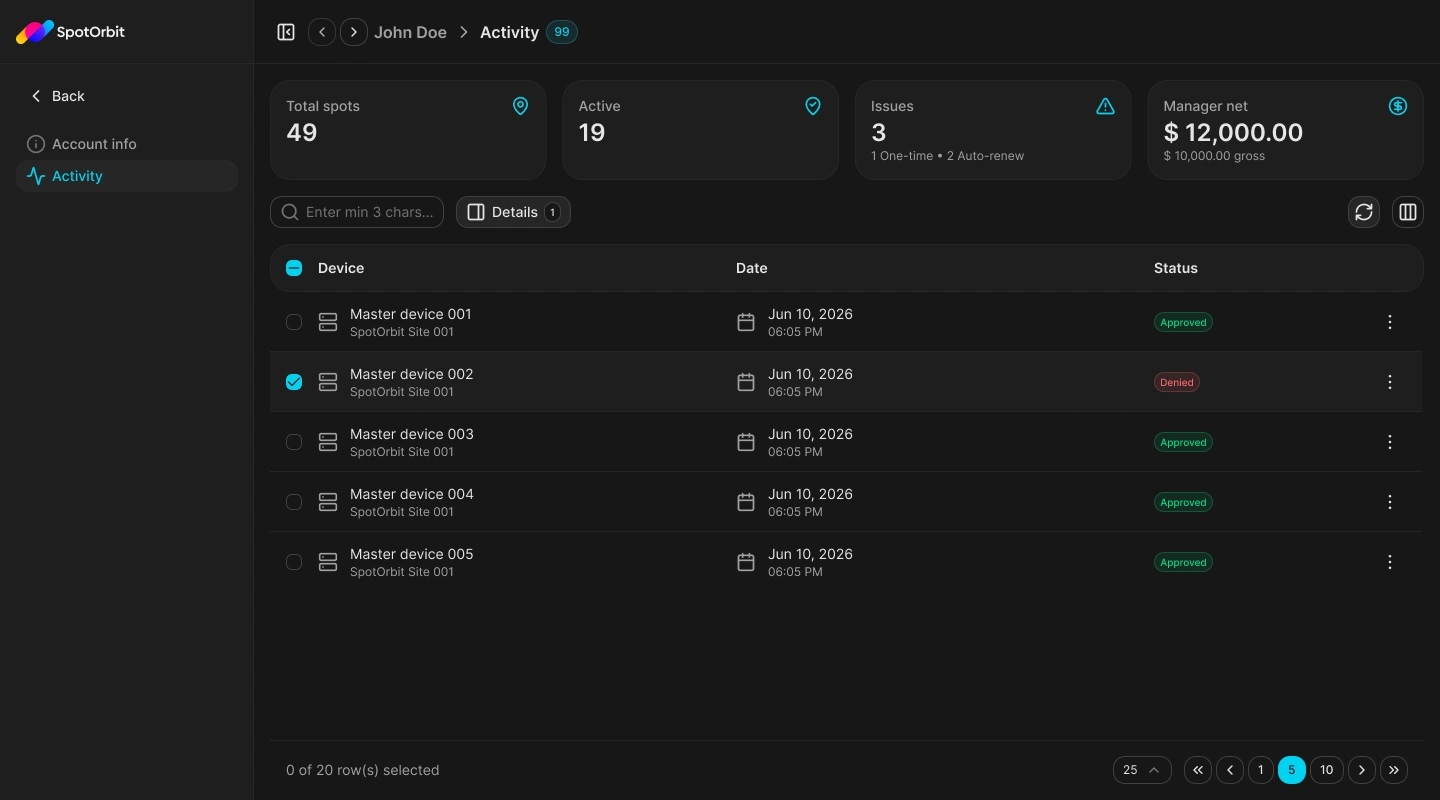Uncheck the Master device 002 checkbox
This screenshot has height=800, width=1440.
tap(294, 382)
